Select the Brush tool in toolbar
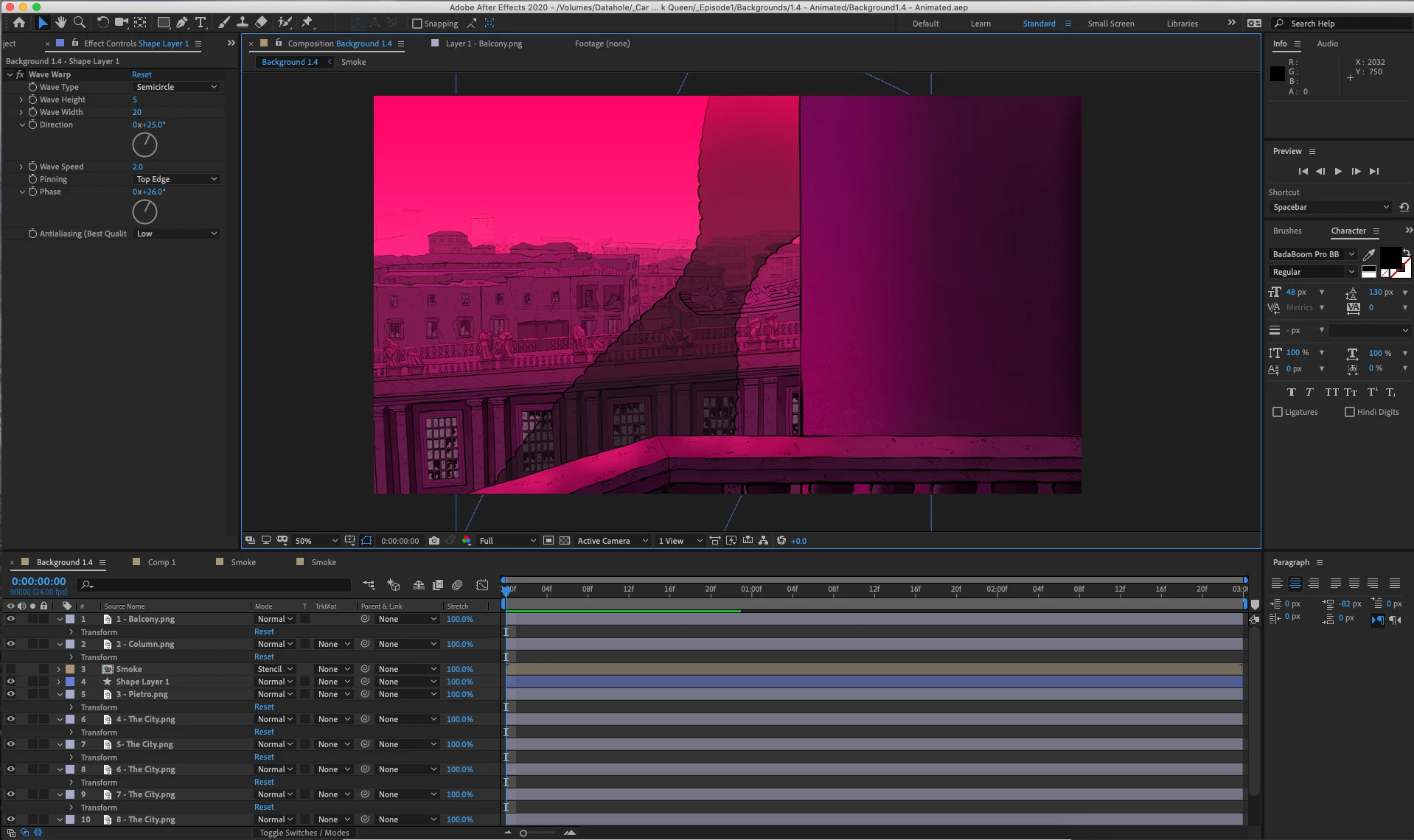Image resolution: width=1414 pixels, height=840 pixels. 224,23
